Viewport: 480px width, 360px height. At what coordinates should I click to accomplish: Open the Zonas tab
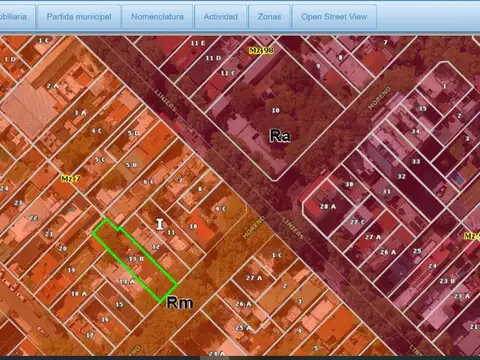coord(269,17)
